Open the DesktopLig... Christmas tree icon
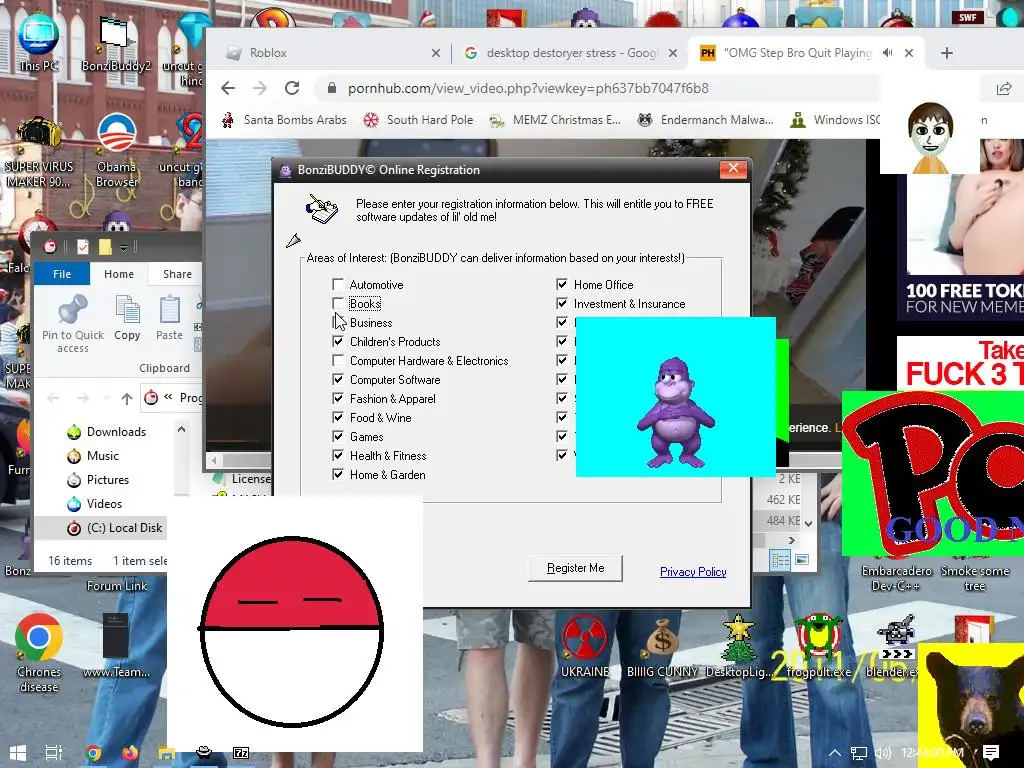 739,645
